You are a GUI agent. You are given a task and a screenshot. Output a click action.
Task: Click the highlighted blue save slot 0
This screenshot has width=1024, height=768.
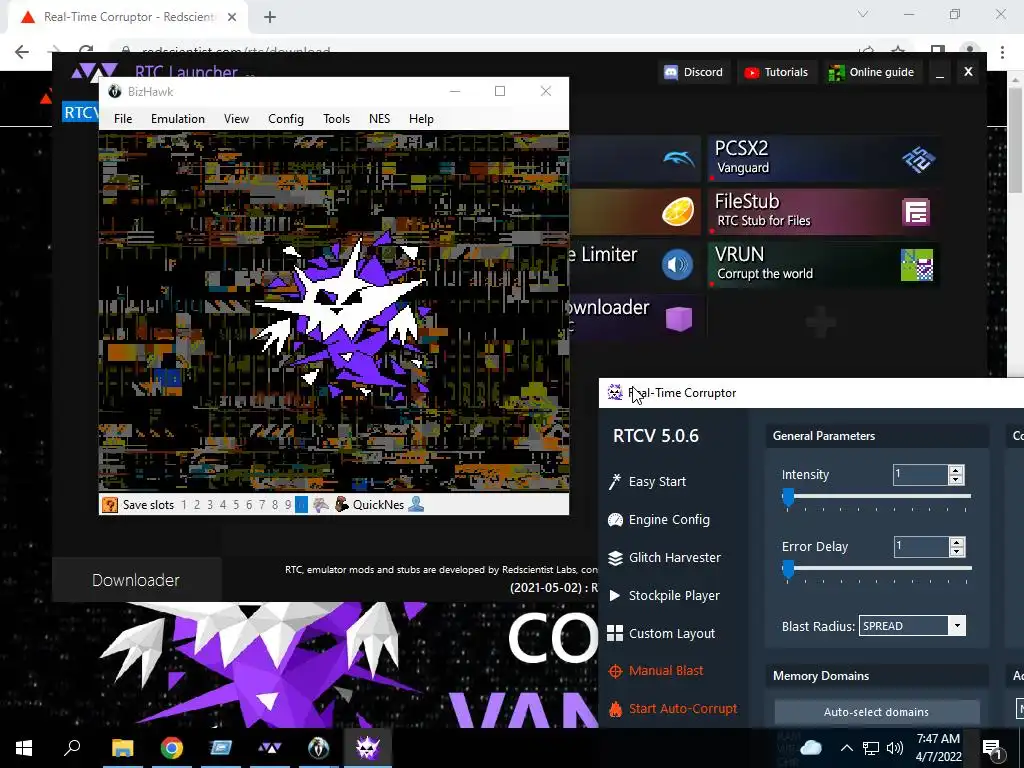coord(301,505)
